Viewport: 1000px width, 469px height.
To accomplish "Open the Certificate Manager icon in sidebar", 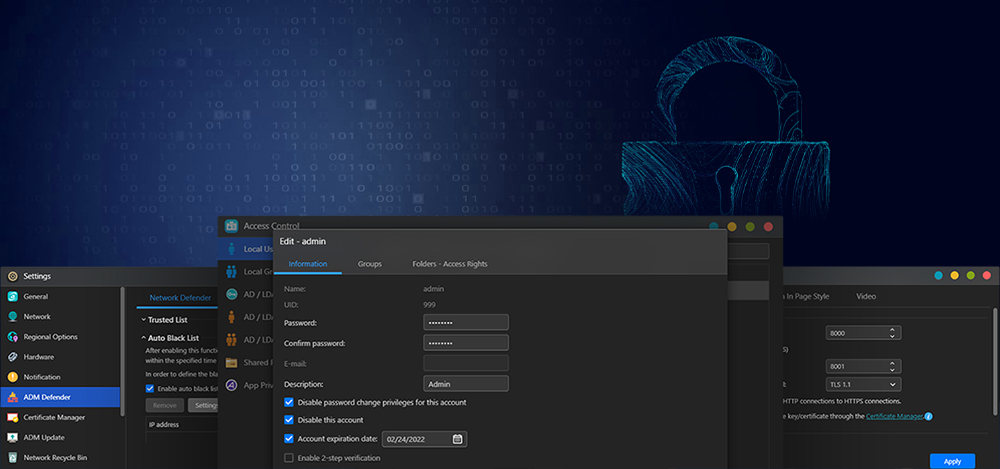I will coord(12,417).
